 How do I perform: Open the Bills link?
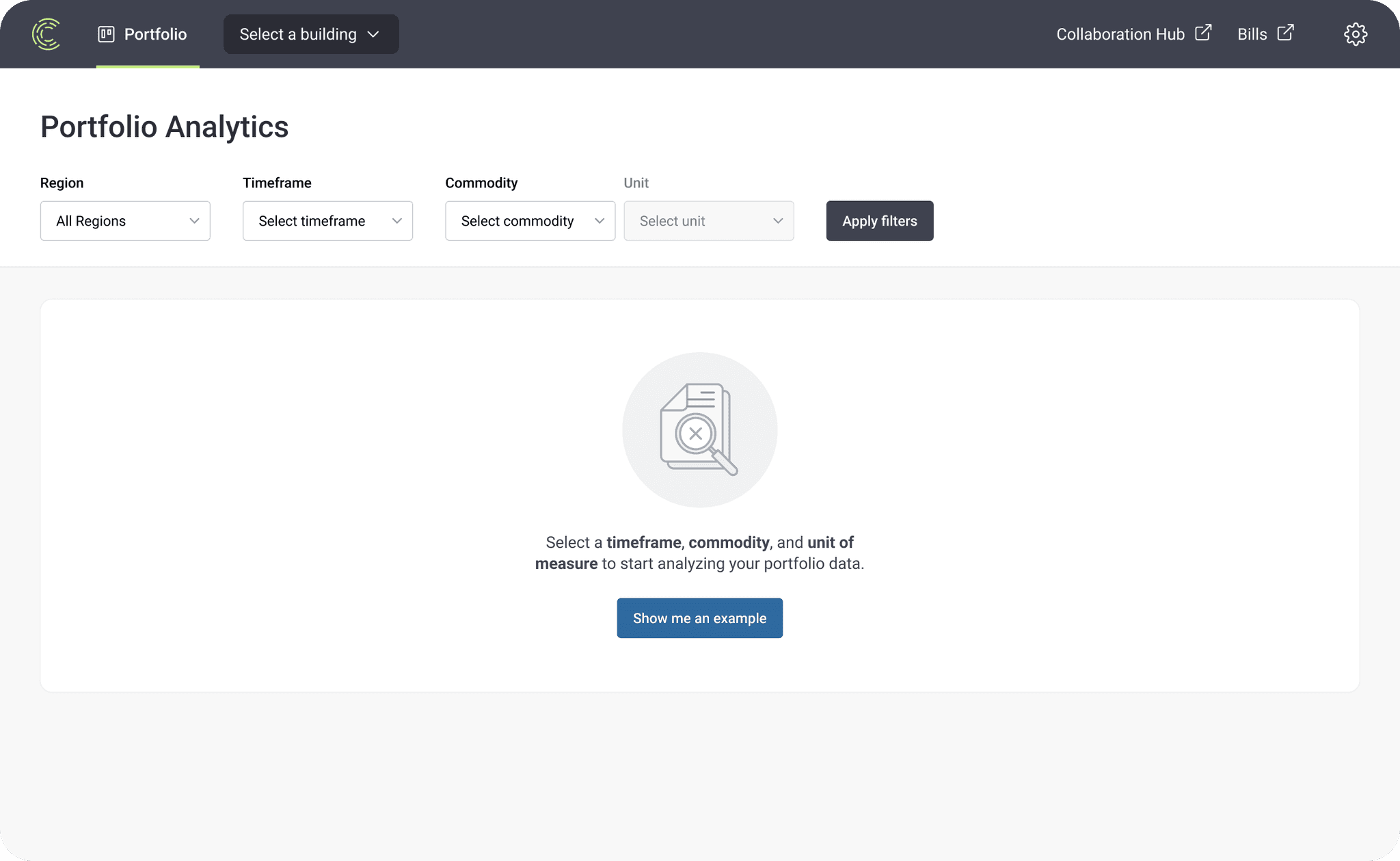(x=1252, y=34)
